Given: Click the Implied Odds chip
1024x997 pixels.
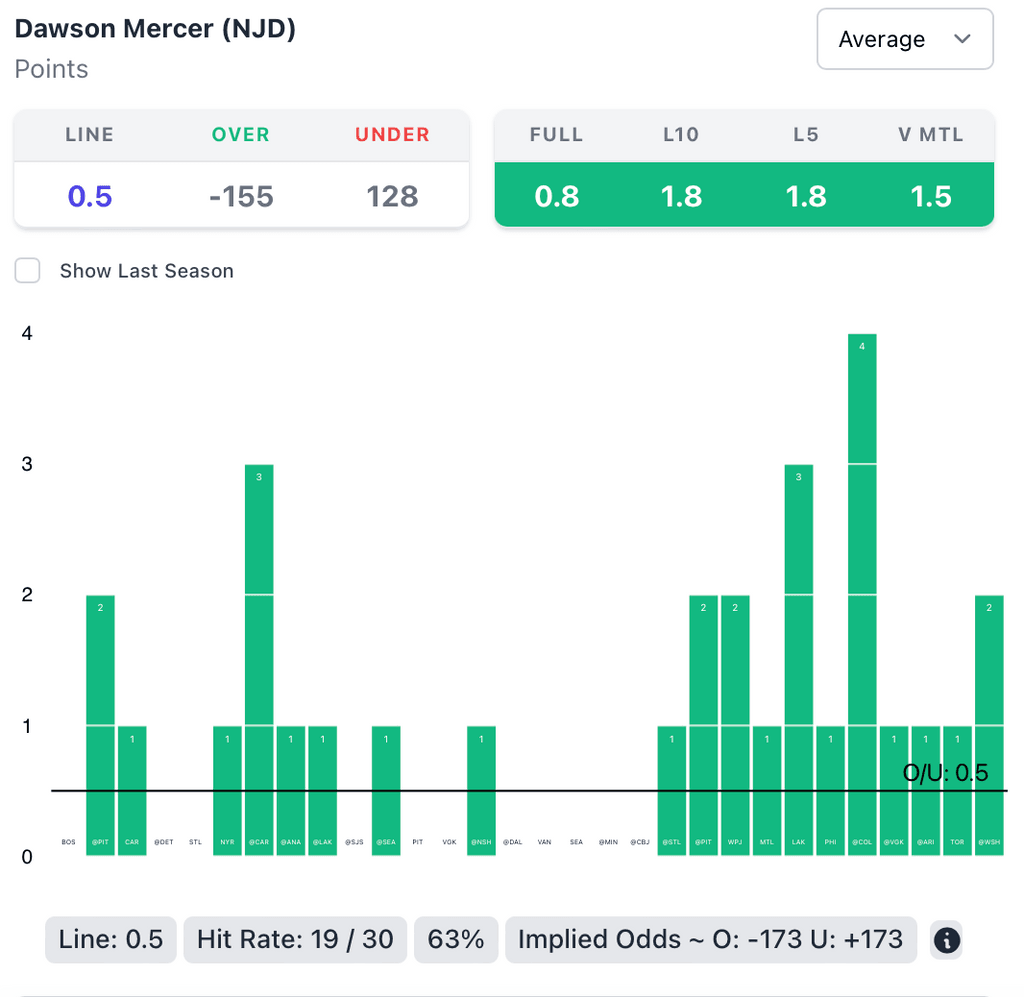Looking at the screenshot, I should pos(710,940).
